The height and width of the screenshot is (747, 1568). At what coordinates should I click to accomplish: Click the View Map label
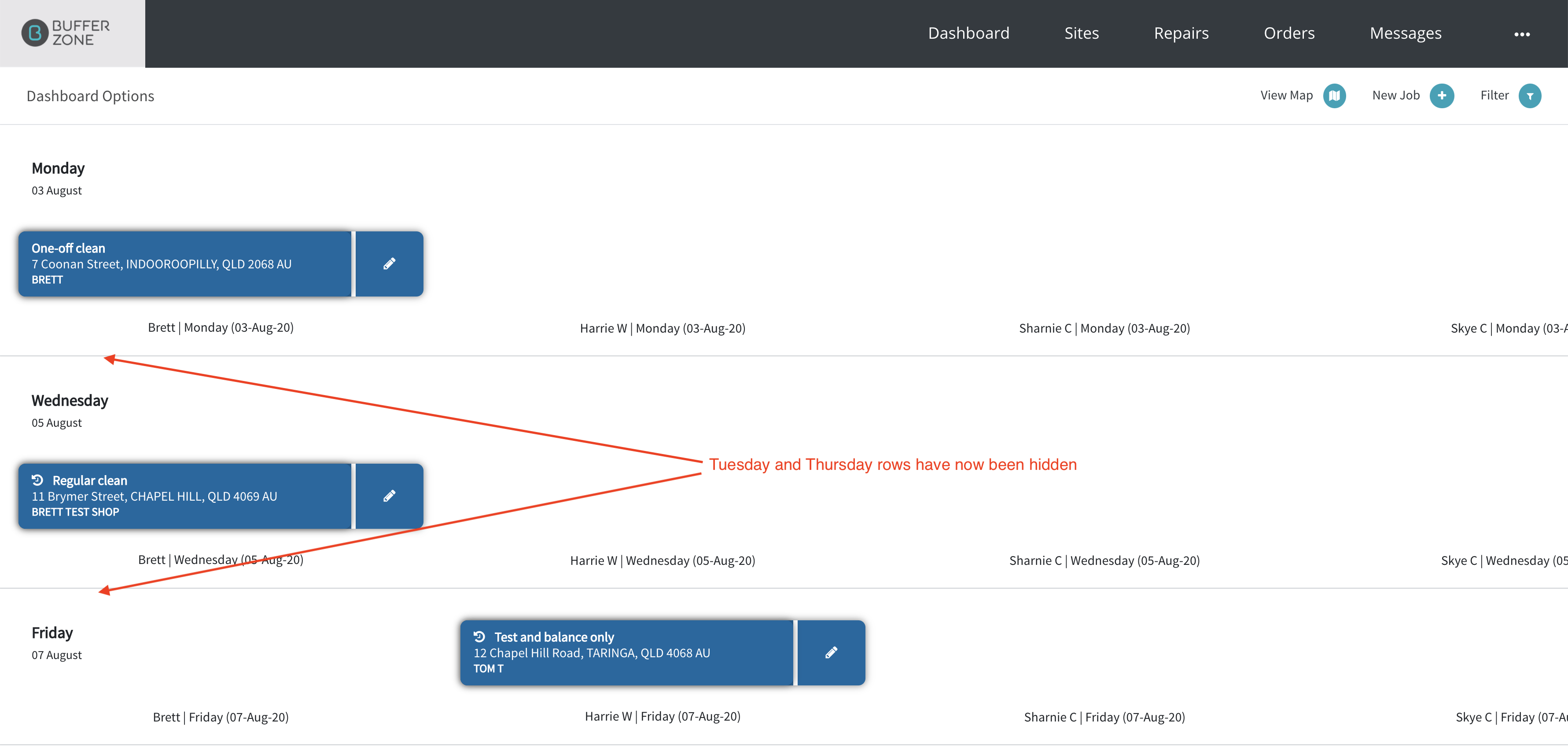tap(1286, 95)
